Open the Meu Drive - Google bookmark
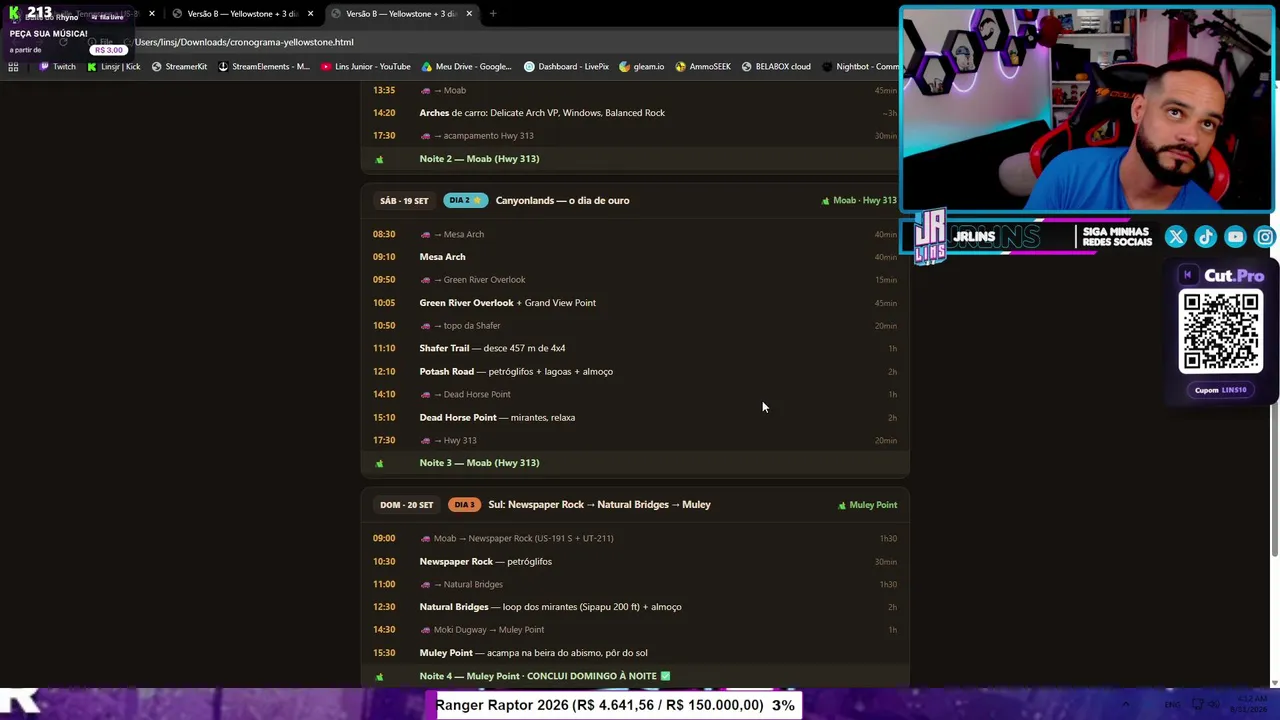Viewport: 1280px width, 720px height. pyautogui.click(x=466, y=67)
